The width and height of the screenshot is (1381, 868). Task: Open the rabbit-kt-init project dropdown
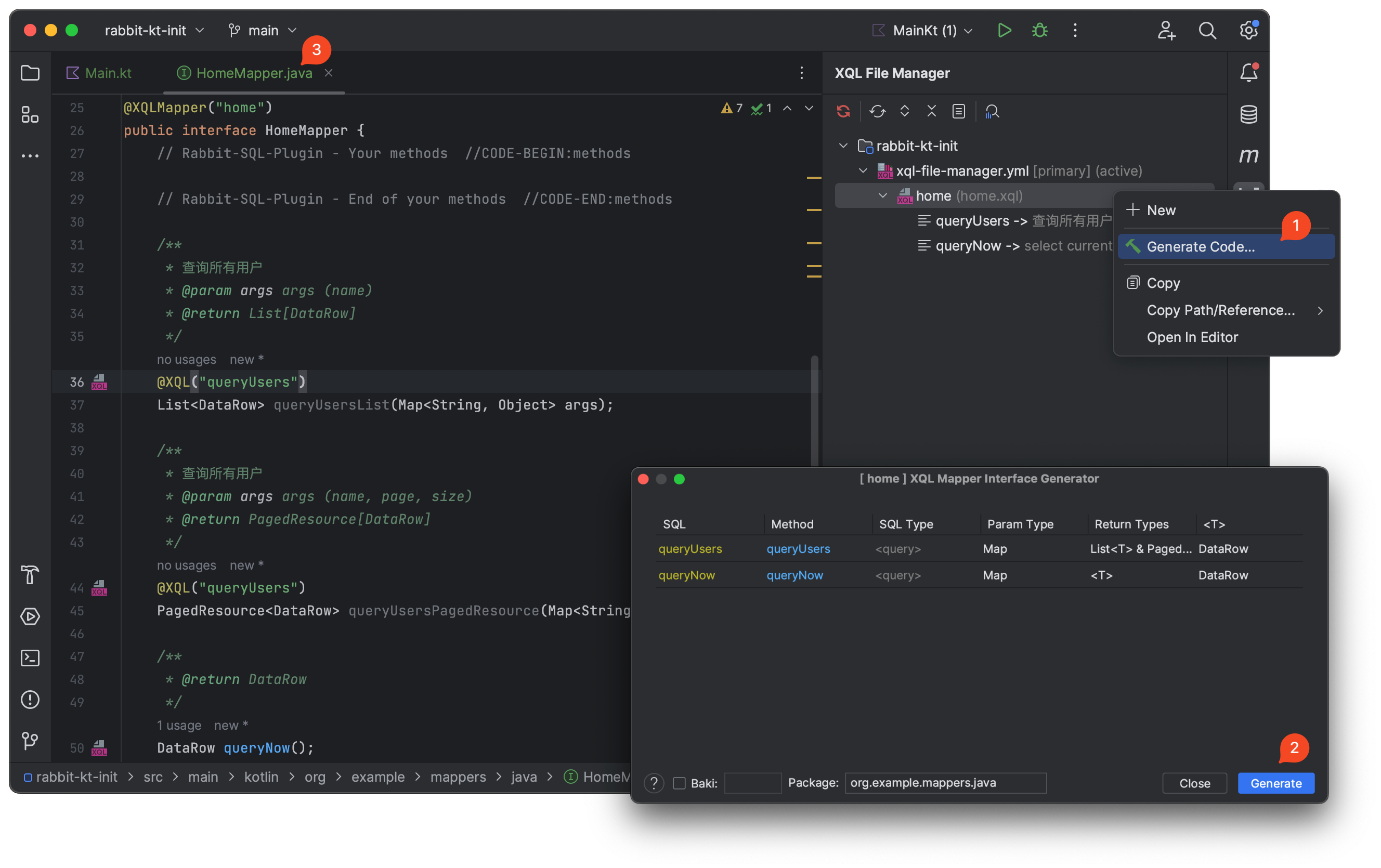tap(154, 30)
